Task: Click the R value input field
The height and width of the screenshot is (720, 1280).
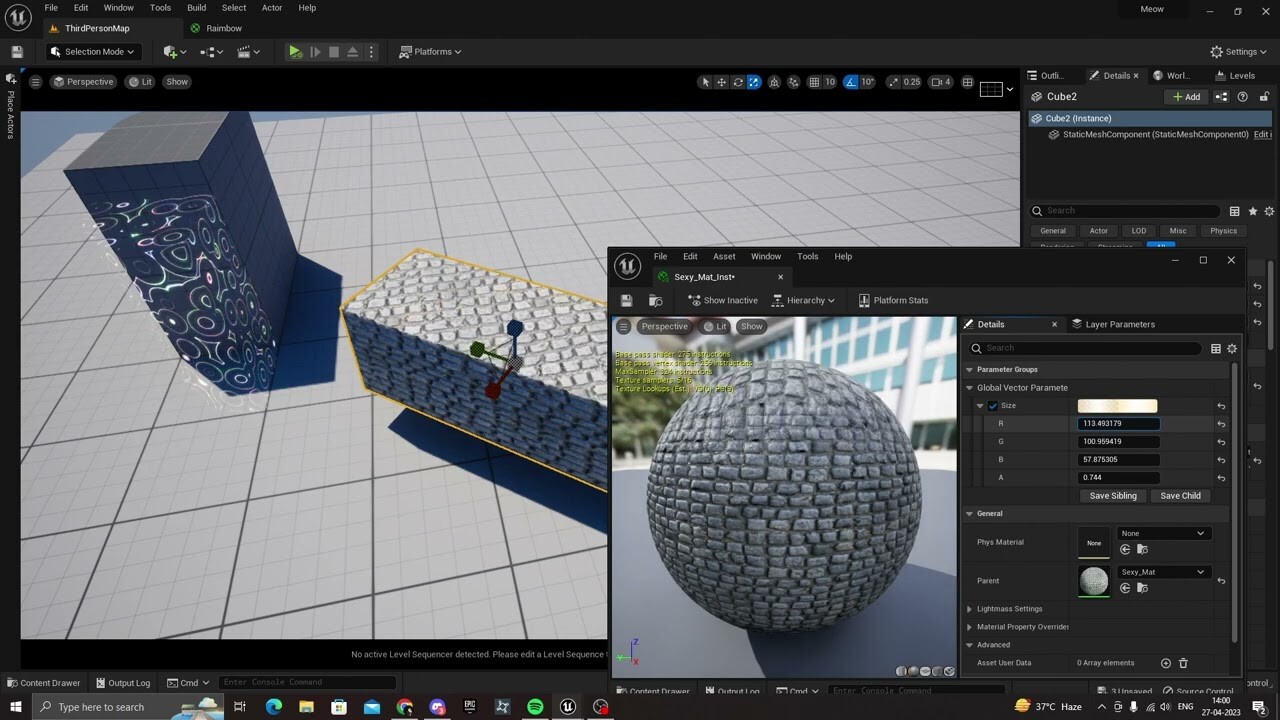Action: tap(1117, 423)
